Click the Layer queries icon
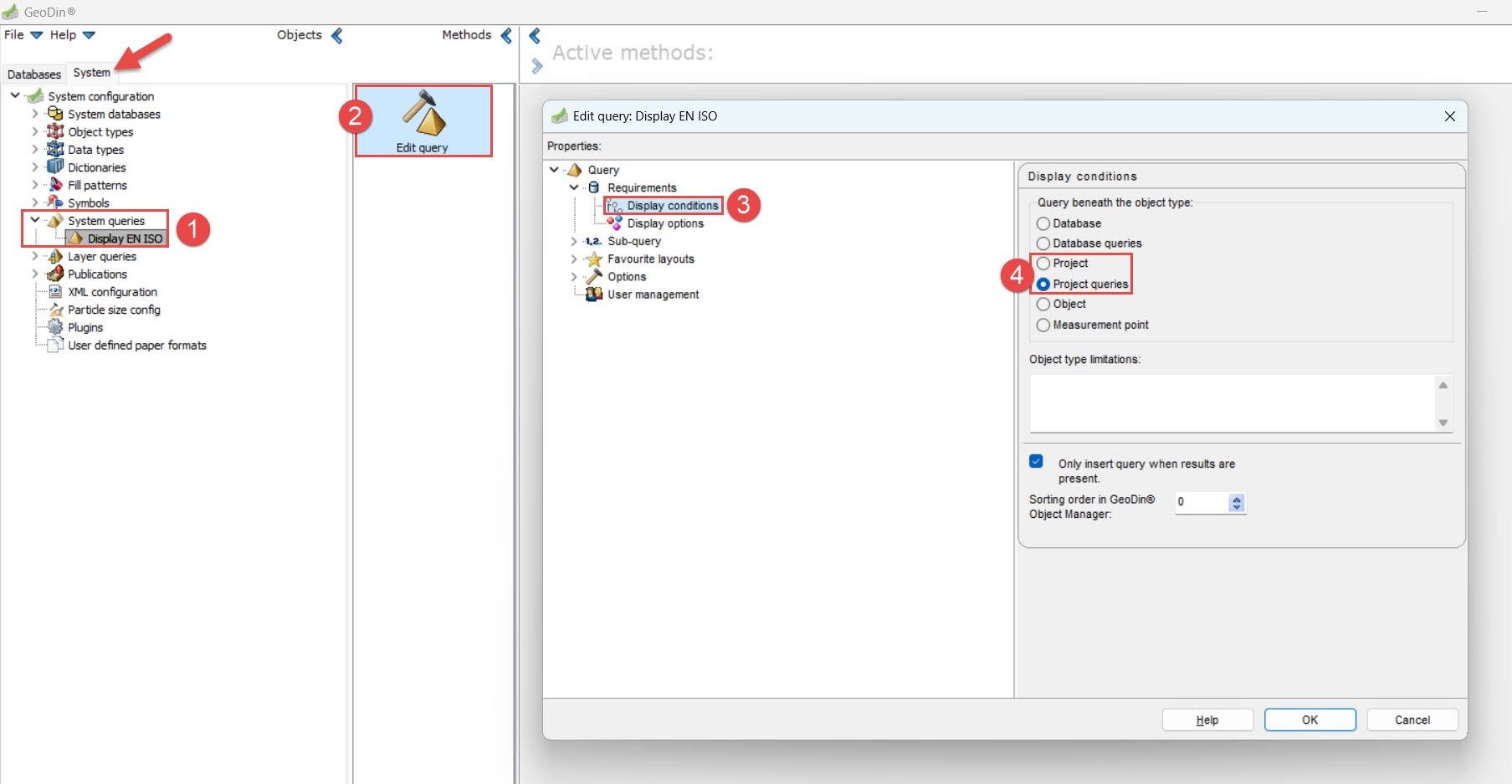 (55, 256)
